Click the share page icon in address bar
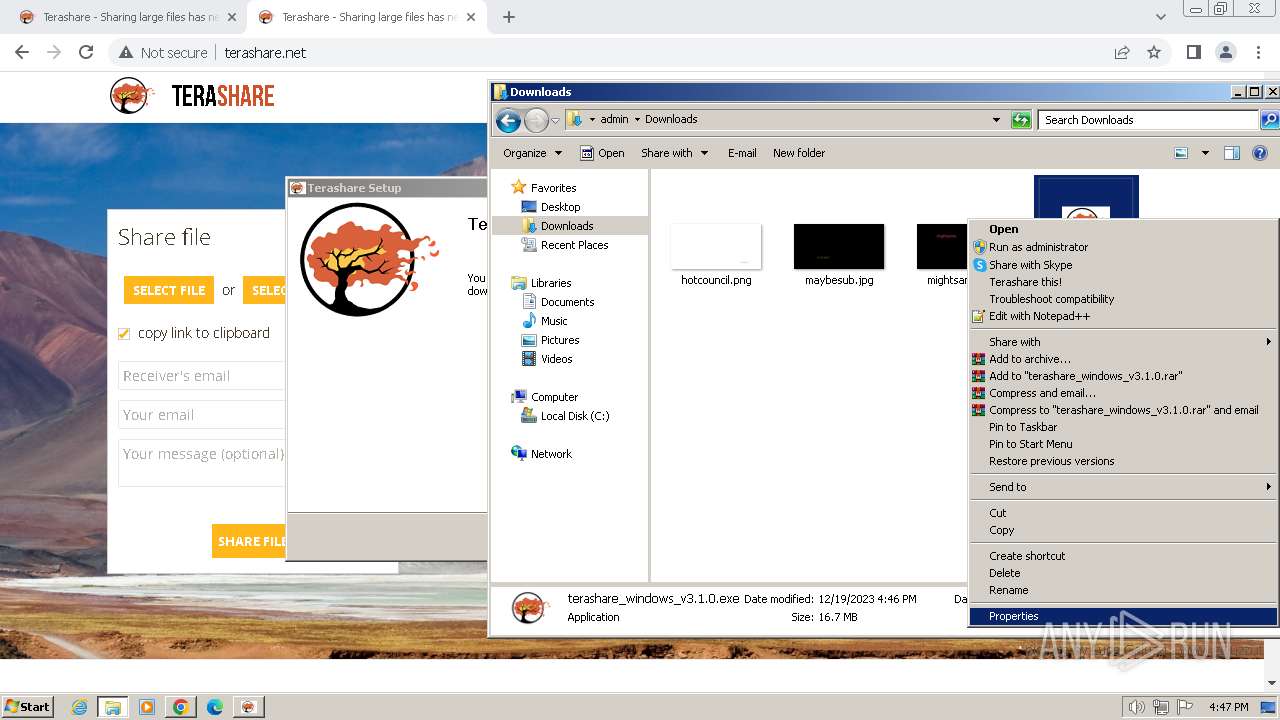The height and width of the screenshot is (720, 1280). (1122, 52)
